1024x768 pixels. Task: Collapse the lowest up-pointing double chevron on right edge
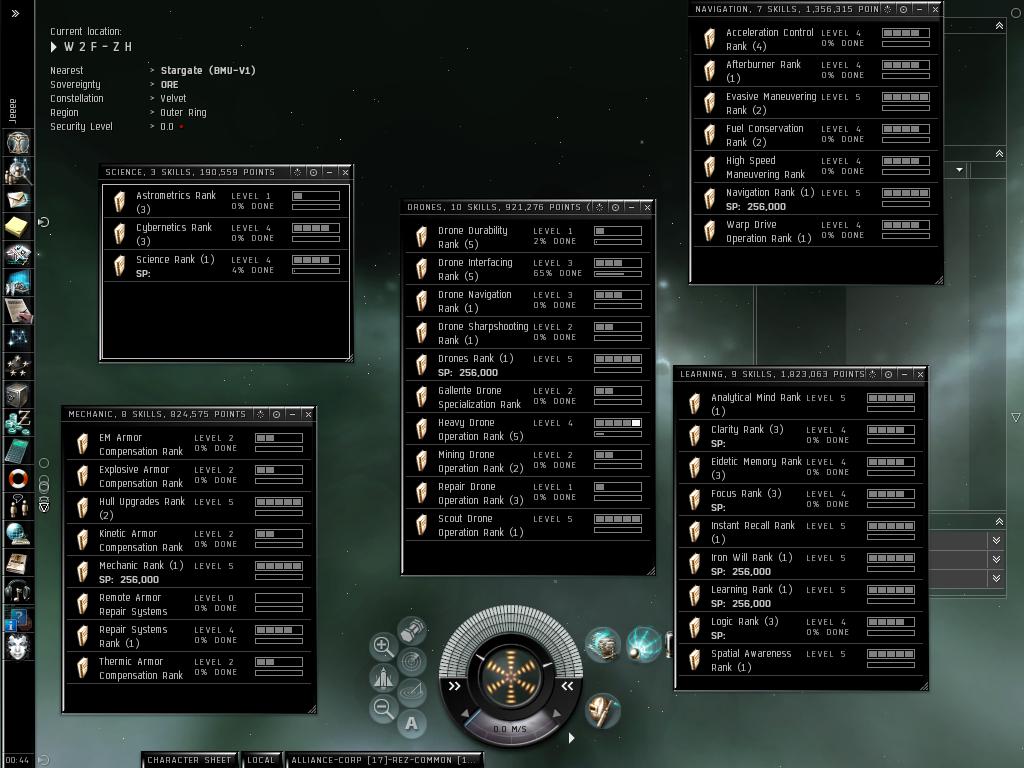999,521
